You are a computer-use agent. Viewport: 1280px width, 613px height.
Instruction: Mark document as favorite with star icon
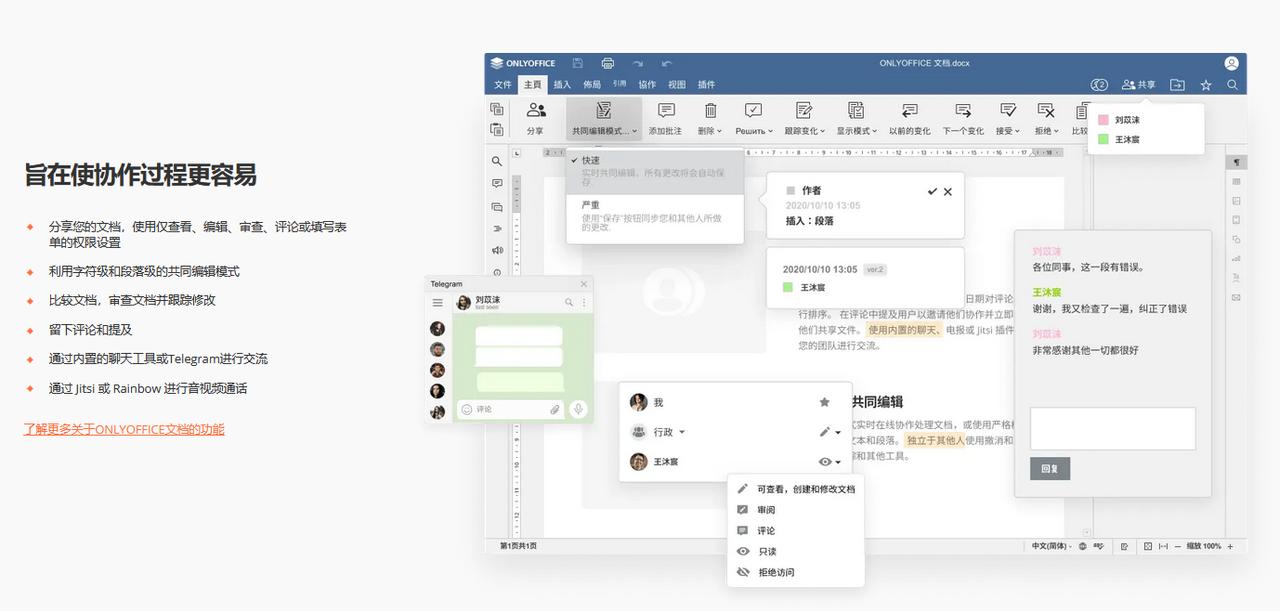pyautogui.click(x=1206, y=85)
